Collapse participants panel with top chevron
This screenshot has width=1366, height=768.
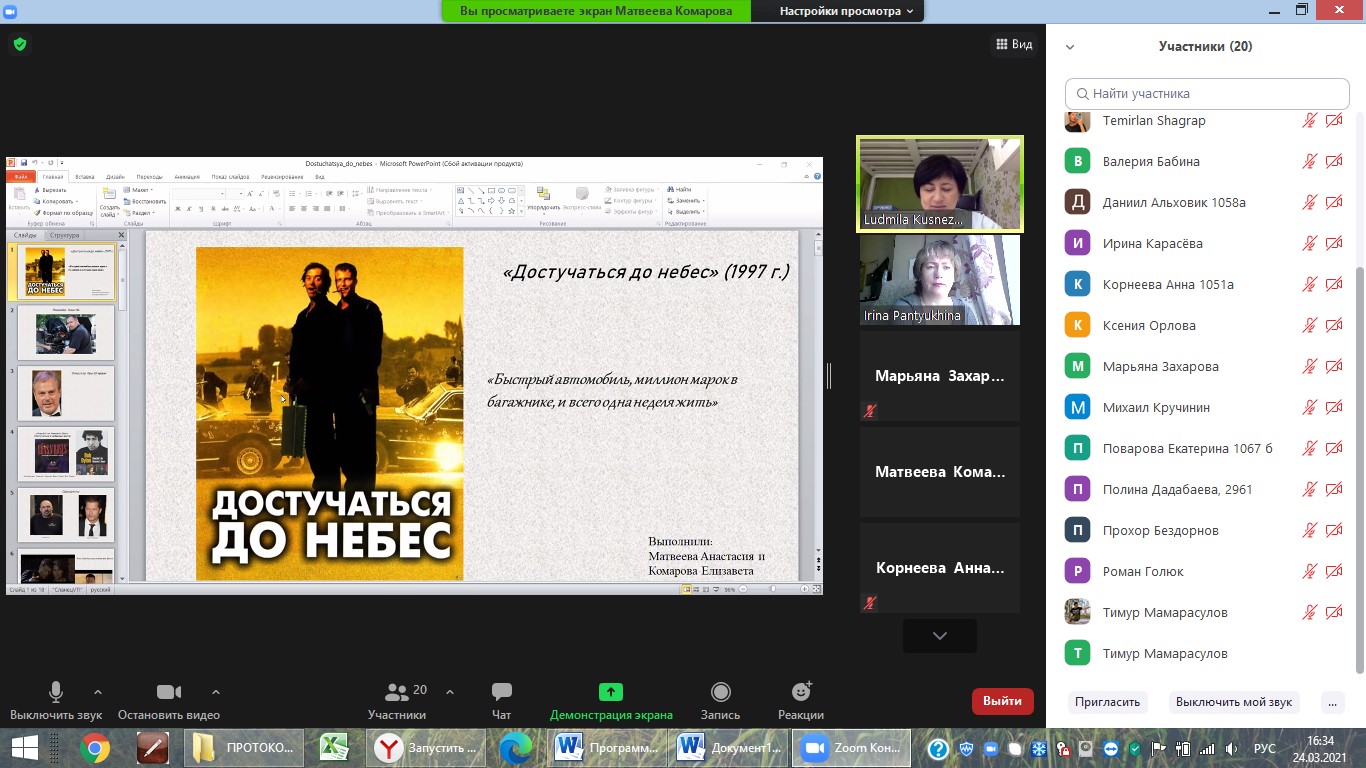(x=1070, y=47)
